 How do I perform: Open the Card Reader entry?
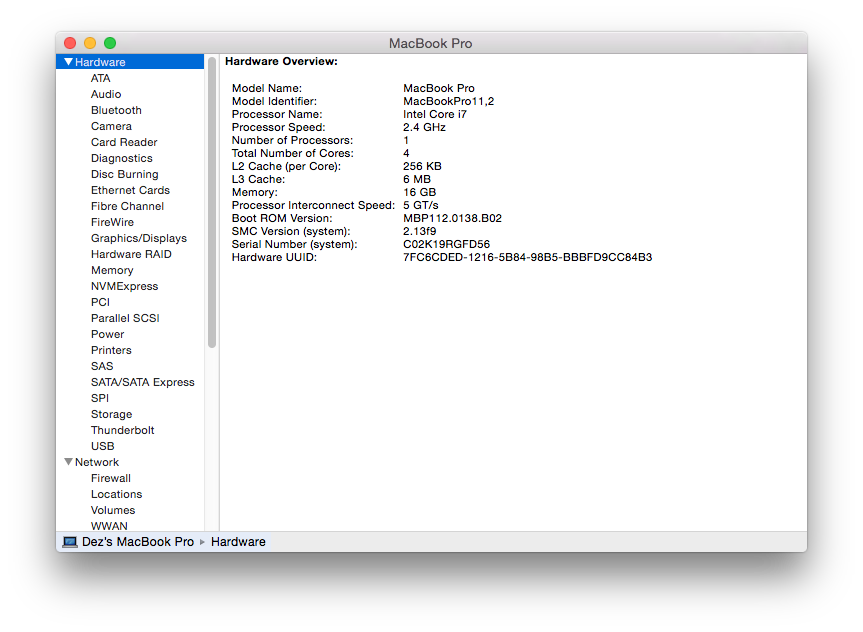(124, 142)
